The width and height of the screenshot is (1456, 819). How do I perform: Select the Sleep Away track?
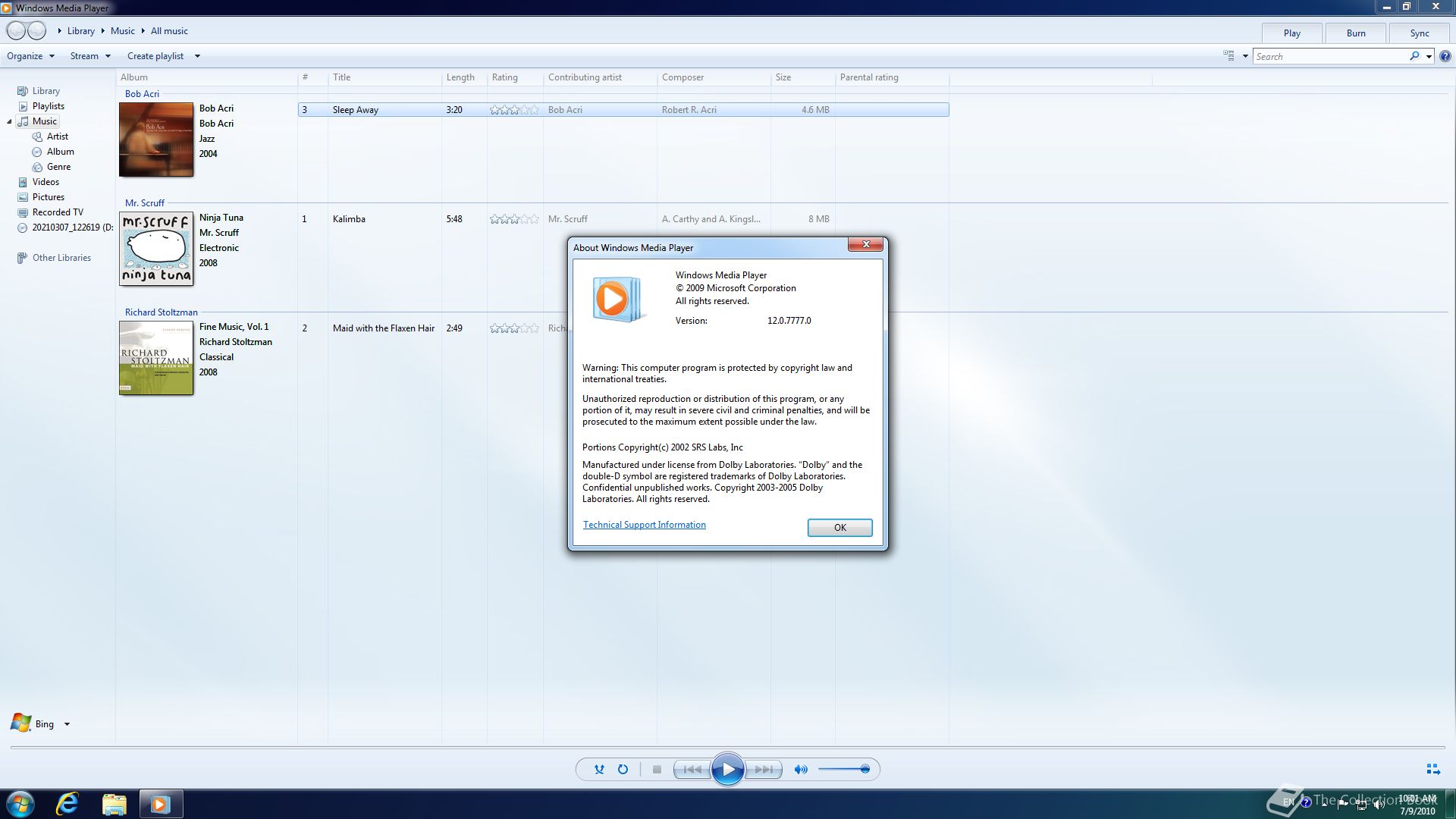[623, 110]
